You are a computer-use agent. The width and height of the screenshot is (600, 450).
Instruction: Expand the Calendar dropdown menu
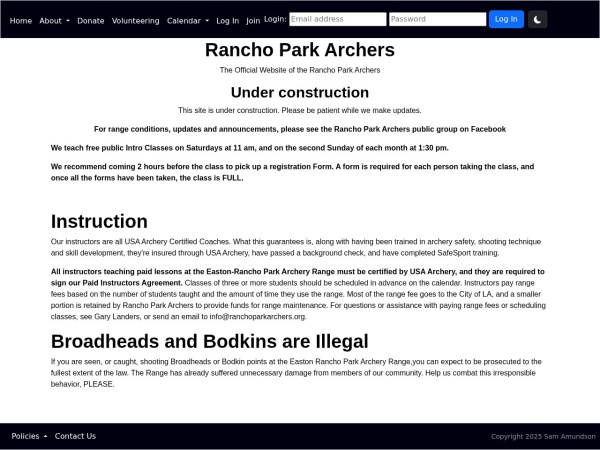tap(188, 21)
